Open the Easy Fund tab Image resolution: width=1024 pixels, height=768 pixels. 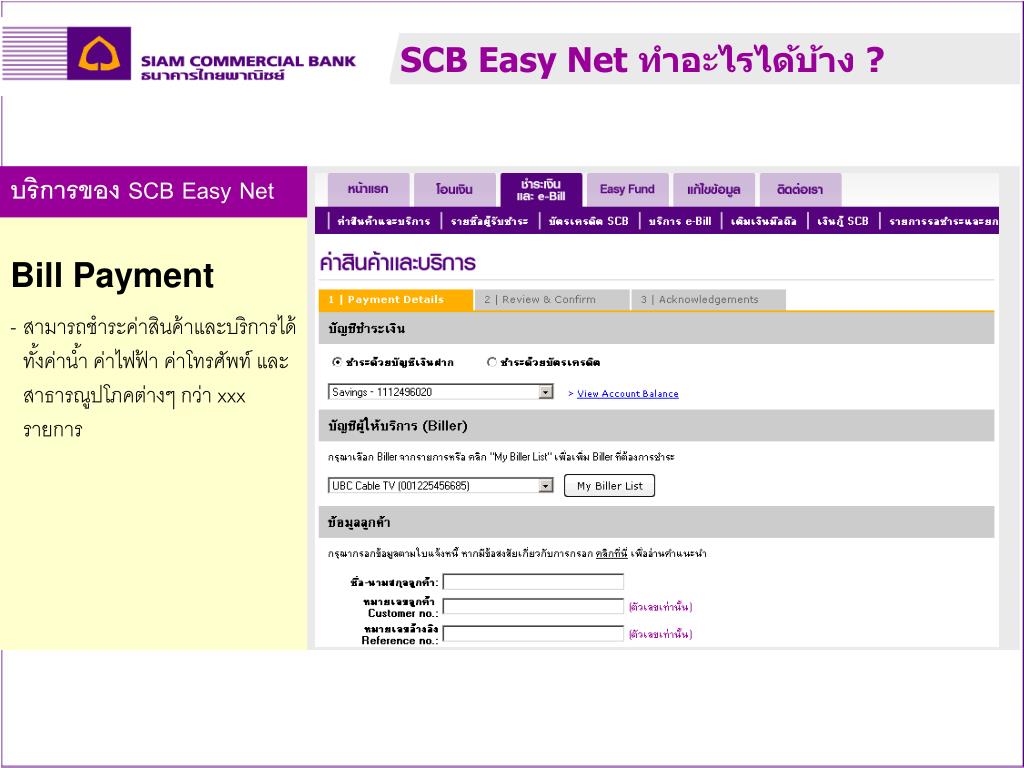(627, 189)
